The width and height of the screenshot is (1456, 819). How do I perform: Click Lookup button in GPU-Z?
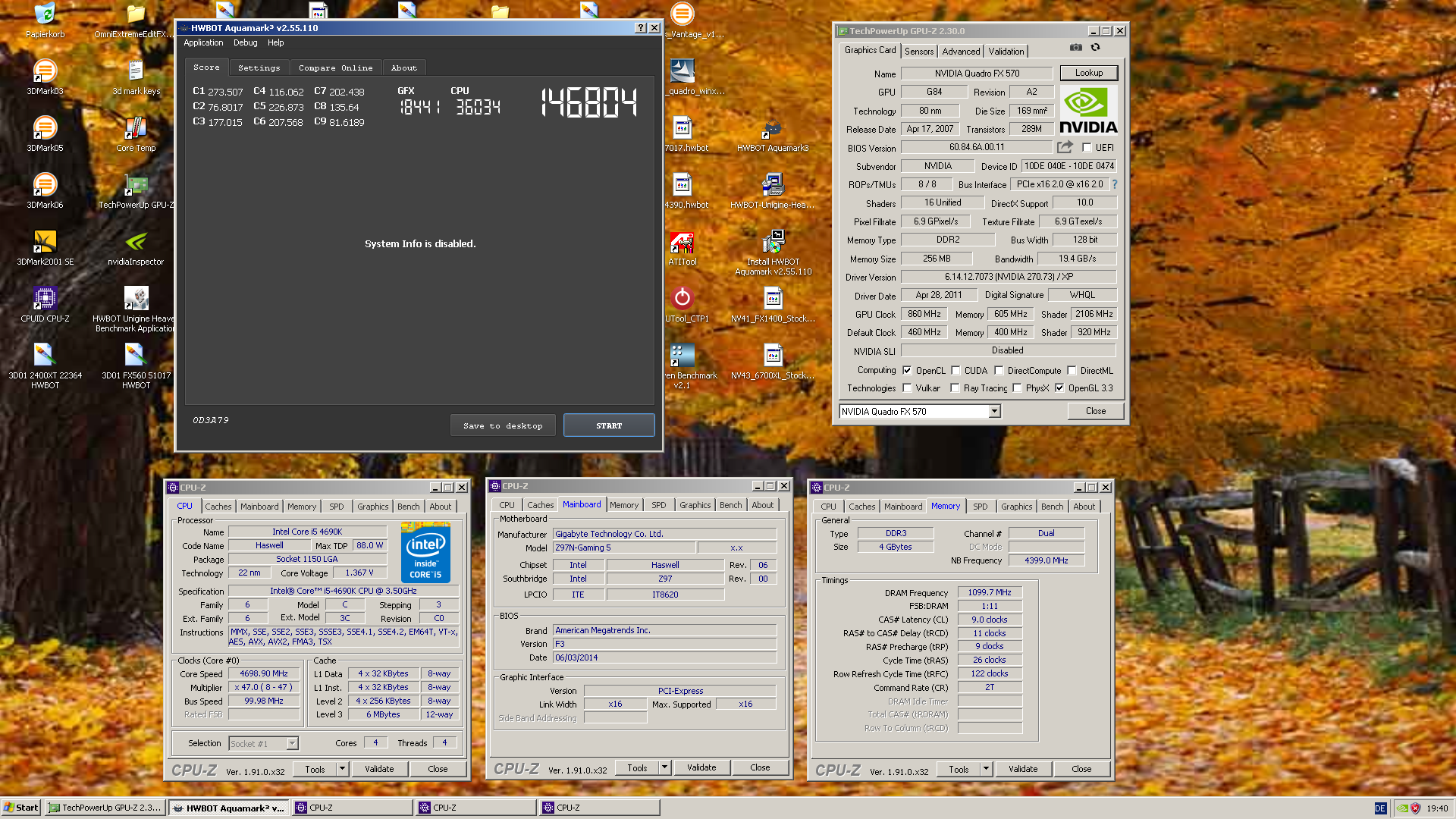[x=1088, y=73]
